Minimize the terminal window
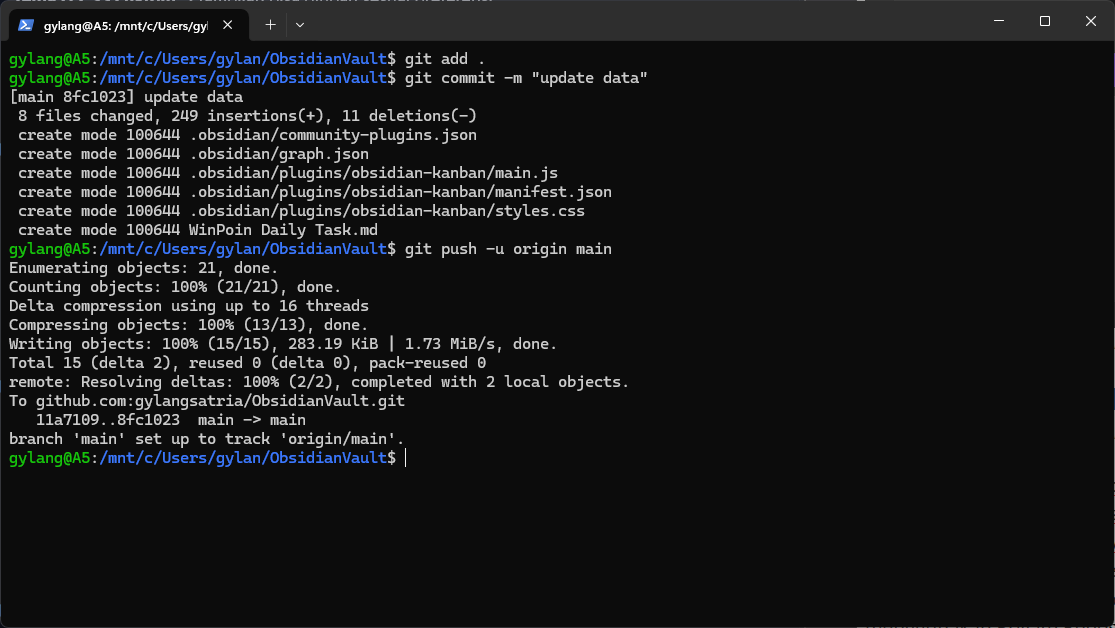This screenshot has width=1115, height=628. 997,21
